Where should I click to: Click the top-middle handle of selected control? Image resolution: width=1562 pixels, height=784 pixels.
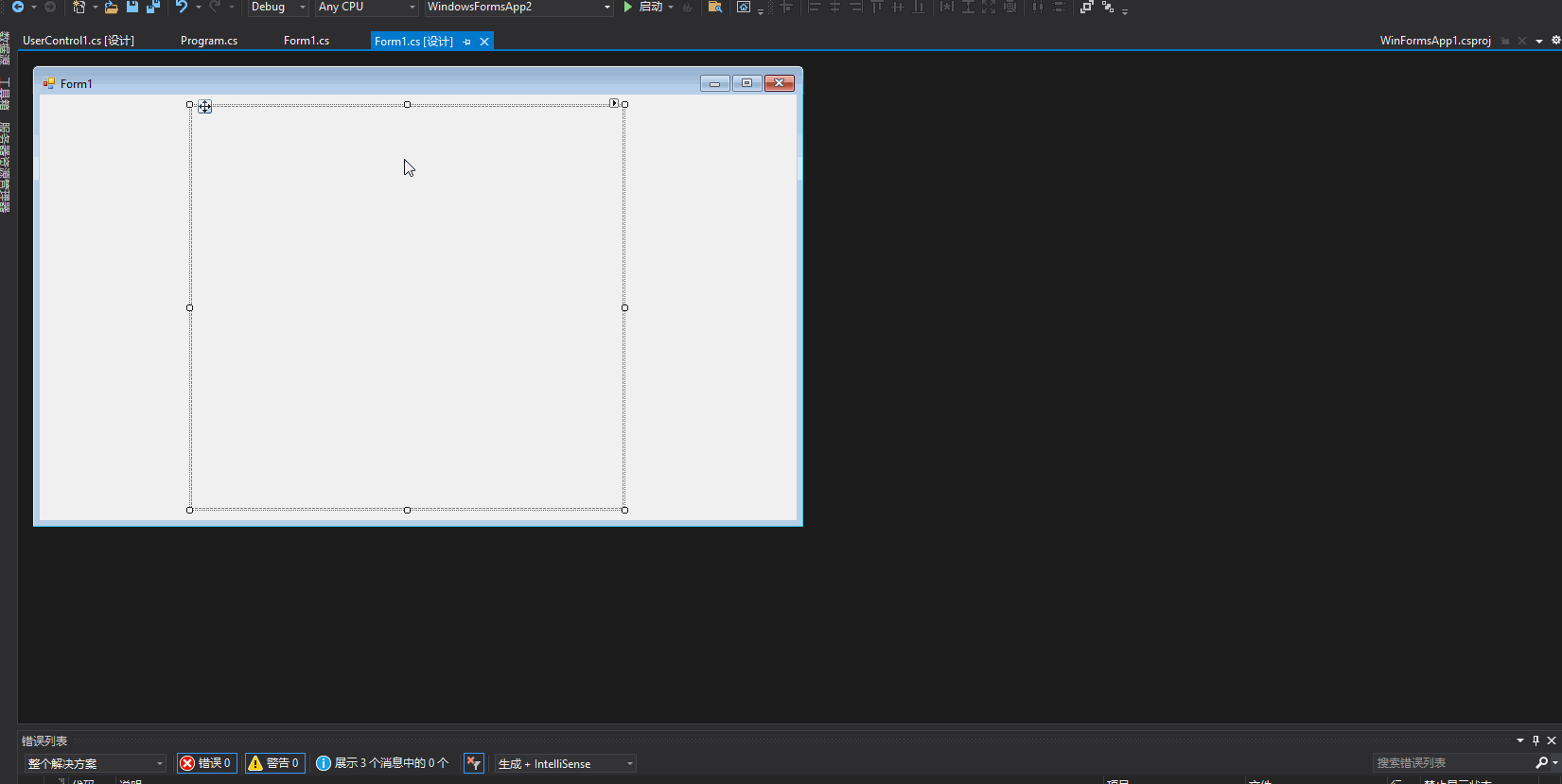pos(407,104)
